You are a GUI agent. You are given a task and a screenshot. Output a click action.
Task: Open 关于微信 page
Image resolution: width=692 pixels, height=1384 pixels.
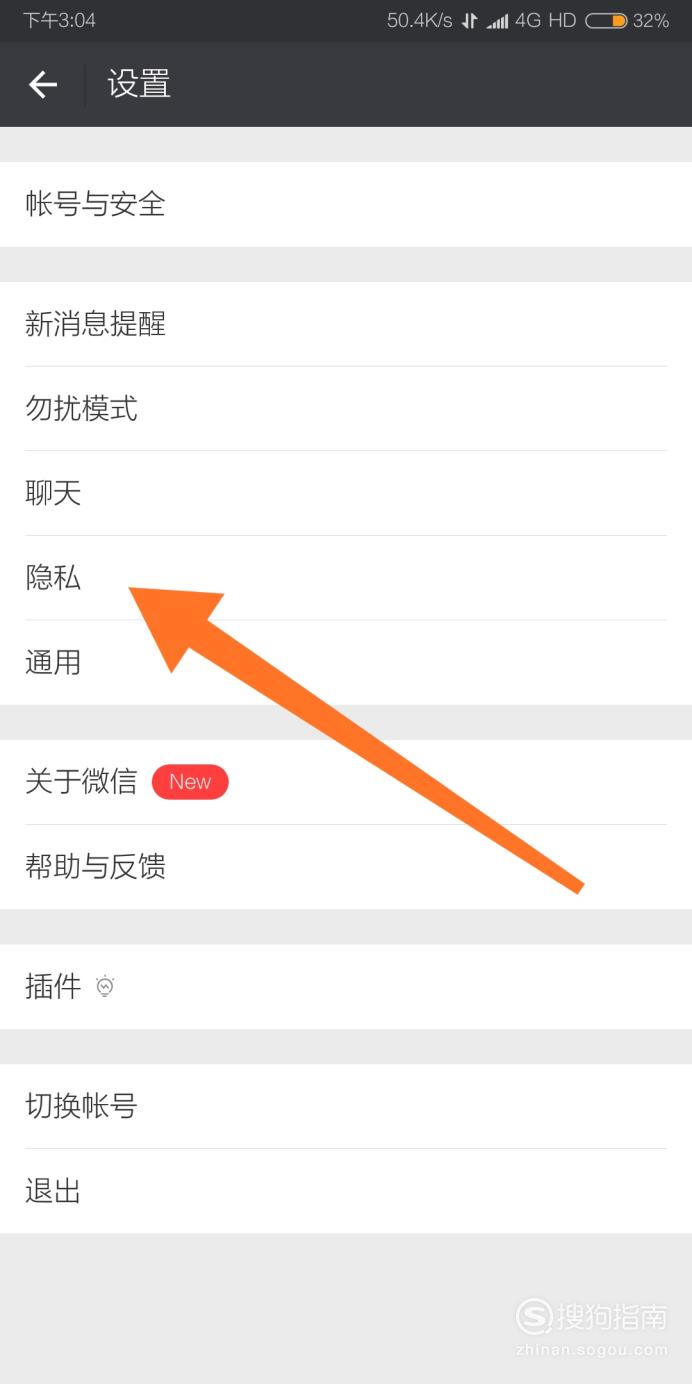[x=346, y=782]
